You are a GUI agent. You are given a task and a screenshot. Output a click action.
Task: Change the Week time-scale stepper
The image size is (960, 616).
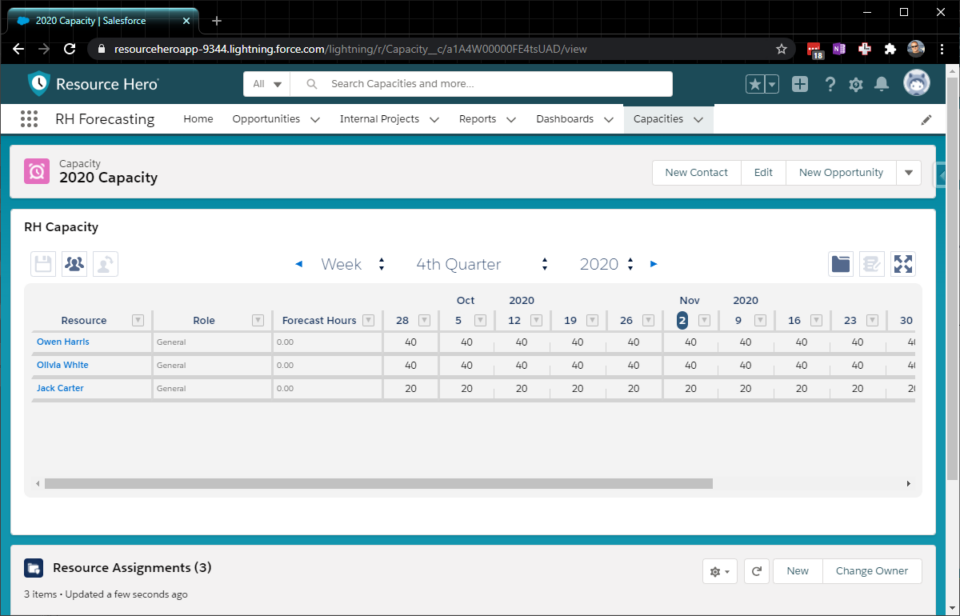(x=381, y=264)
